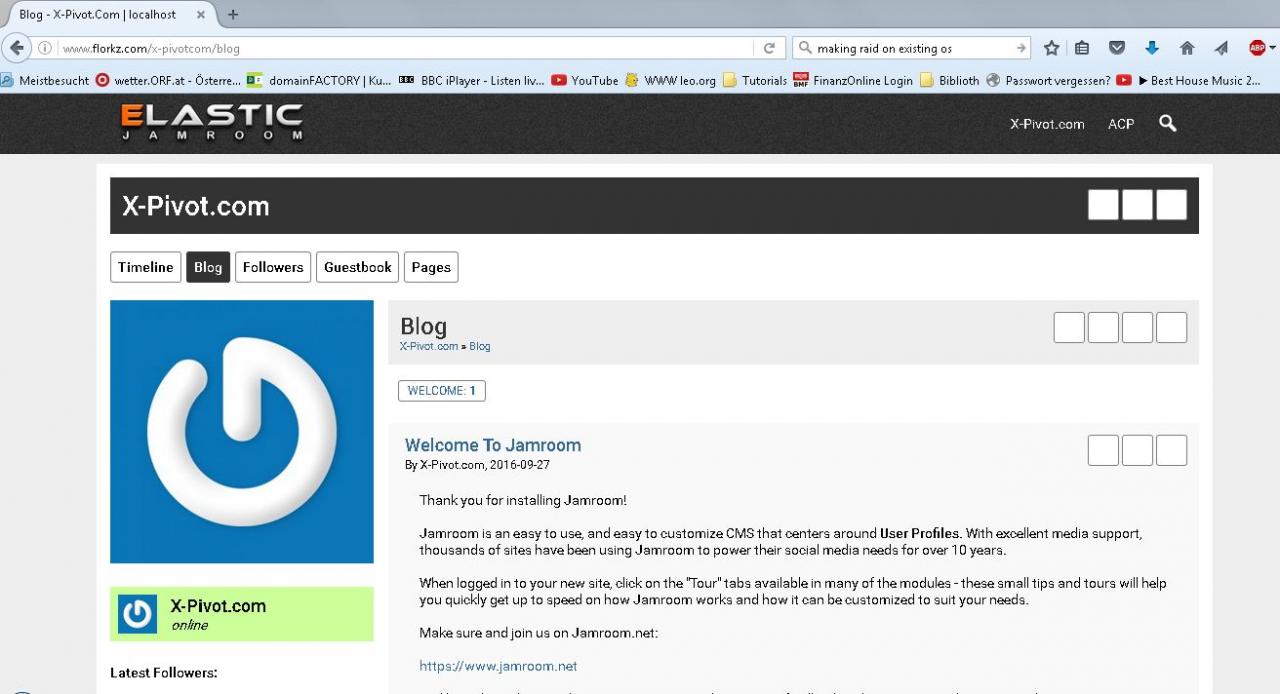Open the downloads panel
Image resolution: width=1280 pixels, height=694 pixels.
coord(1151,48)
